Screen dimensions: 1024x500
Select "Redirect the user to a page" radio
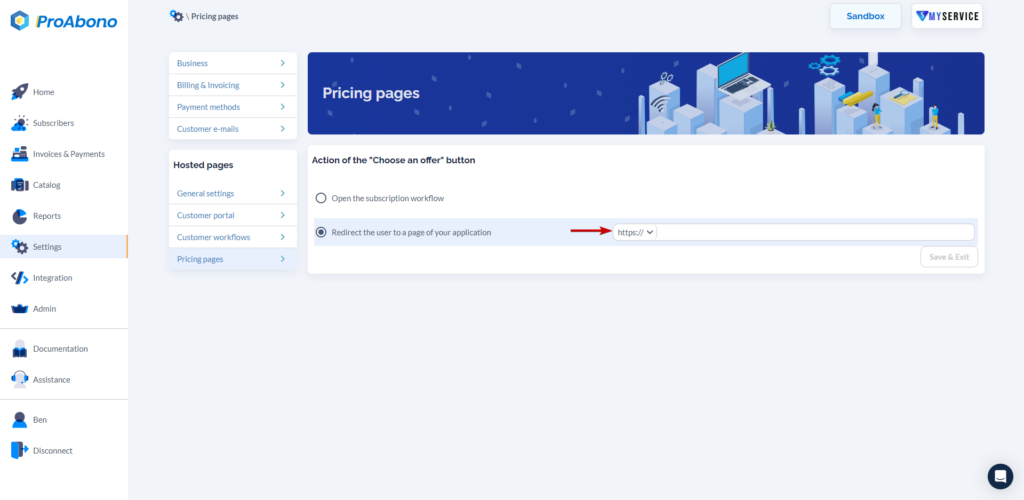[321, 232]
